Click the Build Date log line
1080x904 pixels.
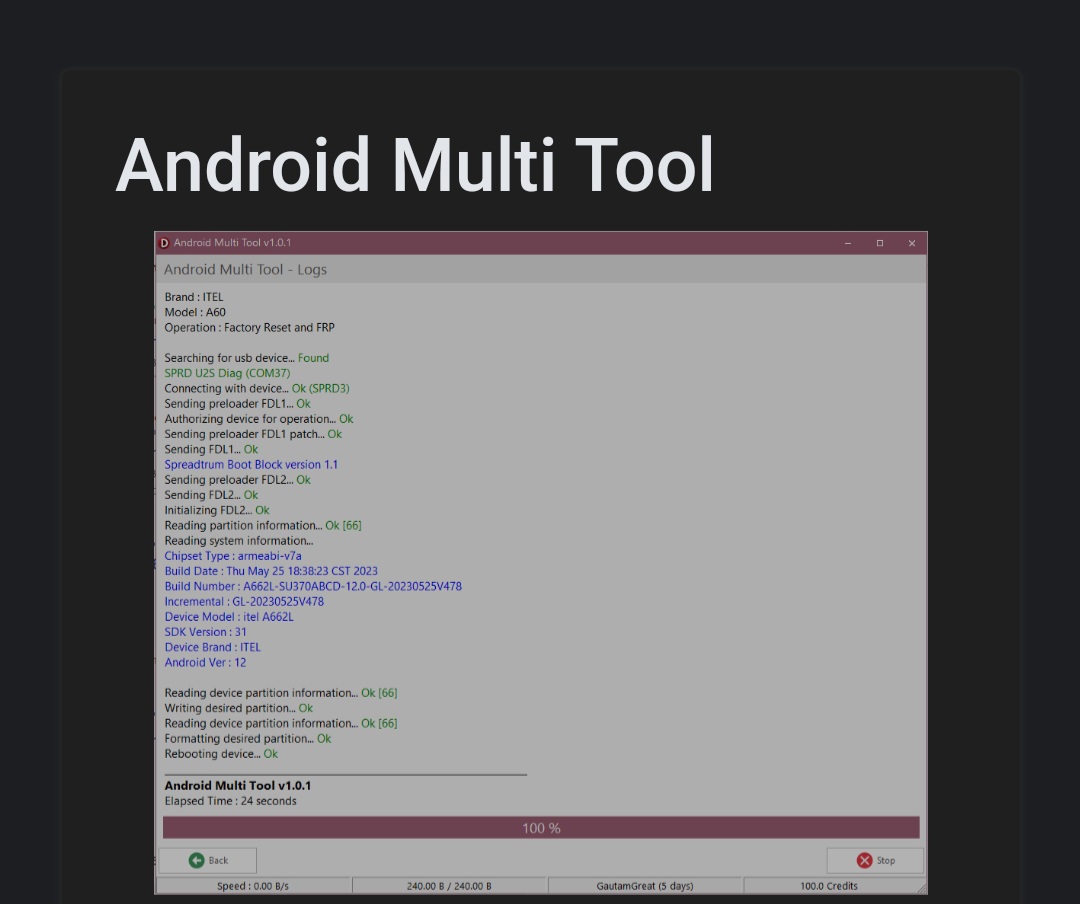(271, 571)
